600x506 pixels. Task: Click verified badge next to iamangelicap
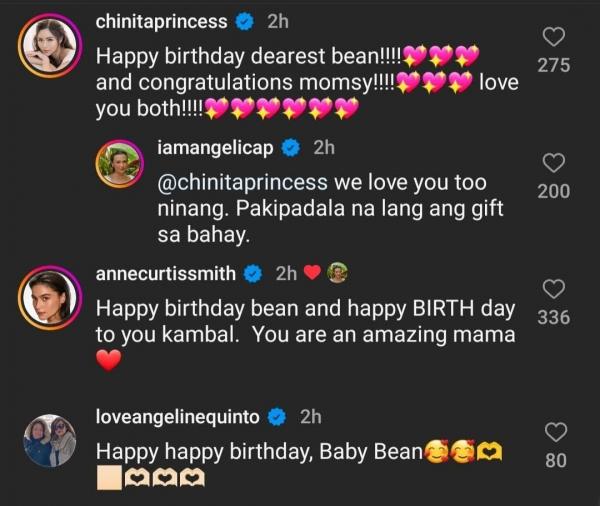291,148
